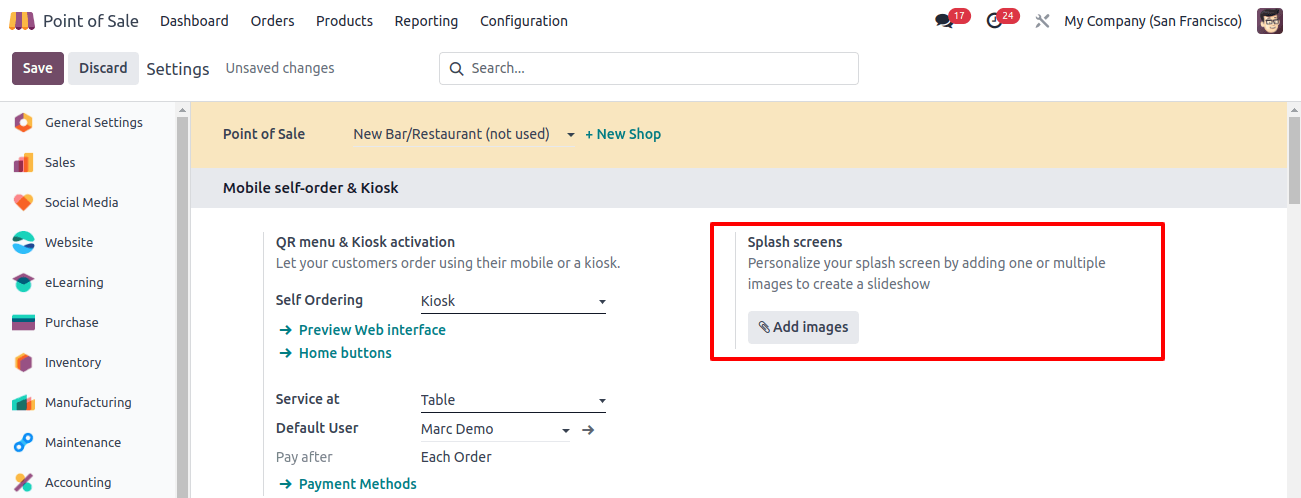Click the + New Shop link

point(623,134)
